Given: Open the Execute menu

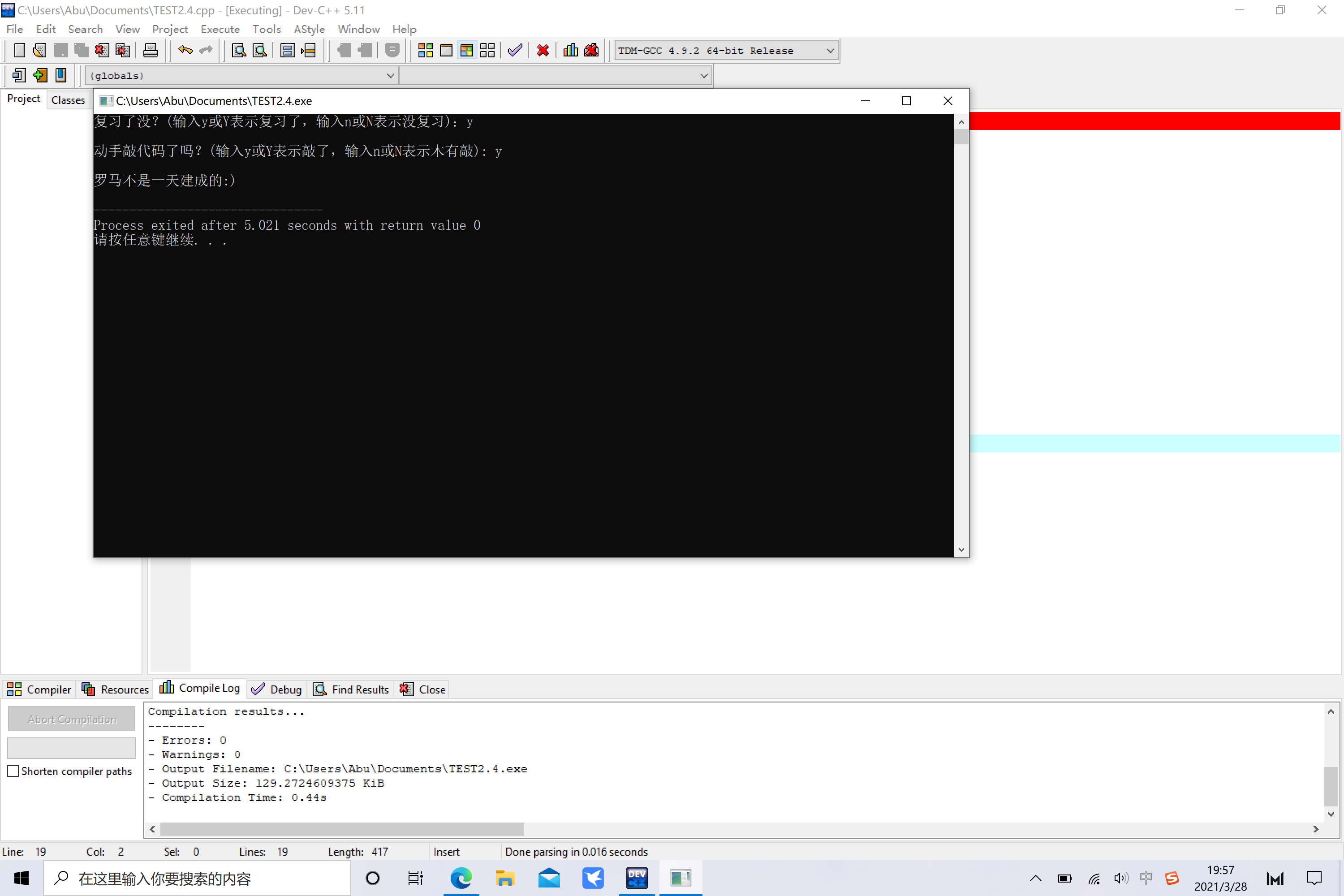Looking at the screenshot, I should pyautogui.click(x=220, y=29).
